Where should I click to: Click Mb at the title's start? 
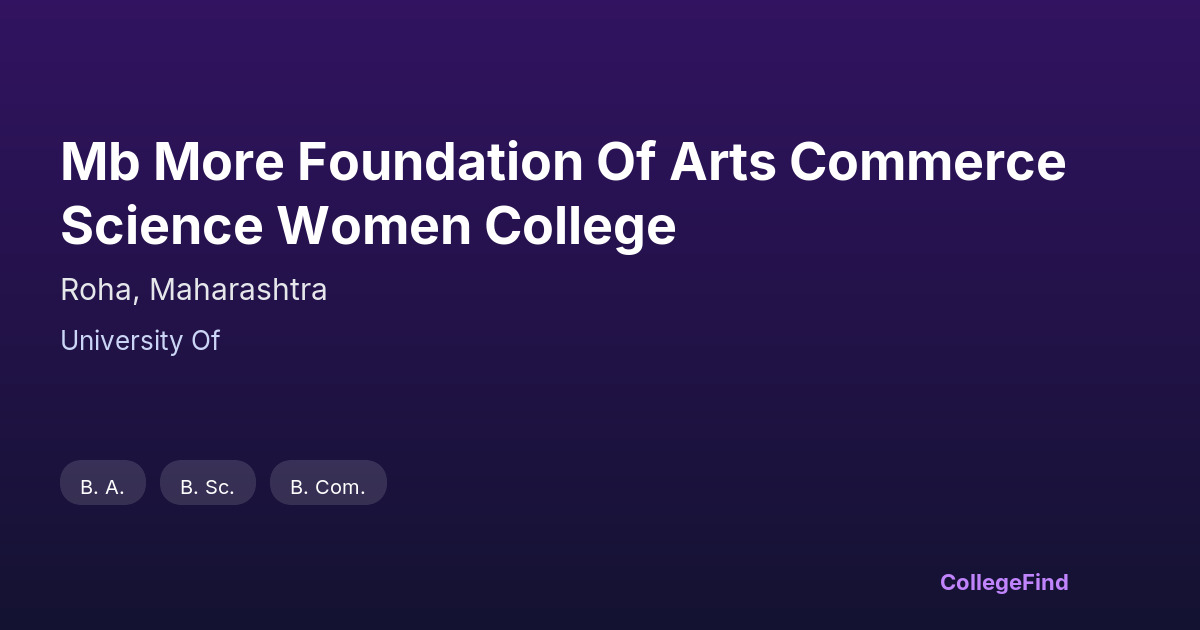point(99,162)
